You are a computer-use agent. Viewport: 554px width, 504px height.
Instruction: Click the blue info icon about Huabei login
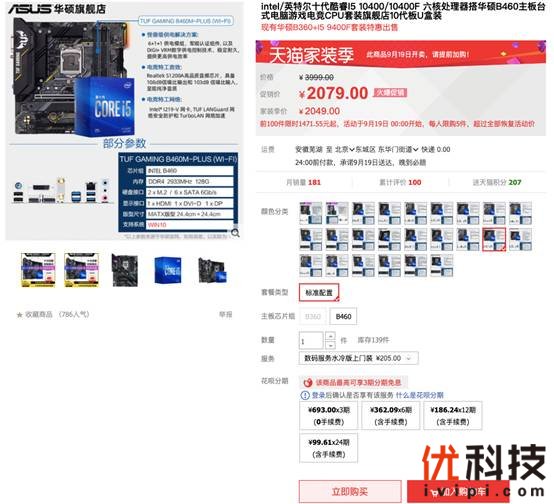click(x=305, y=395)
